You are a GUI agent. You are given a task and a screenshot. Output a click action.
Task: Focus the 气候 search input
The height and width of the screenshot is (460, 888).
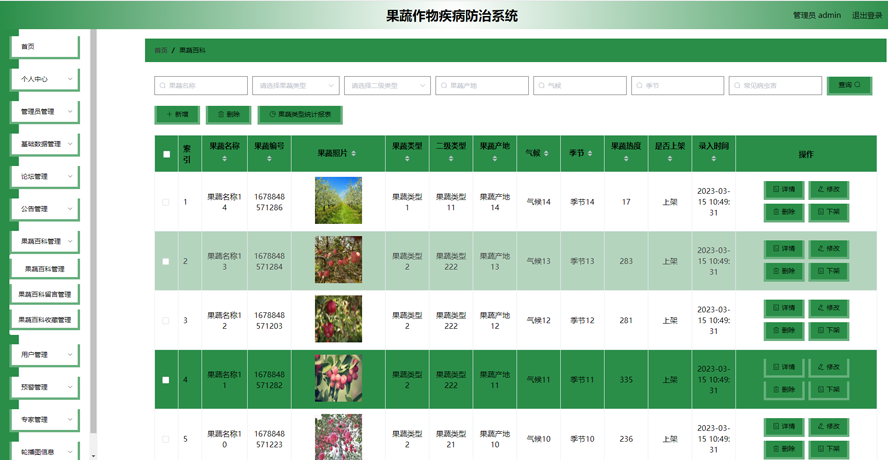tap(580, 86)
